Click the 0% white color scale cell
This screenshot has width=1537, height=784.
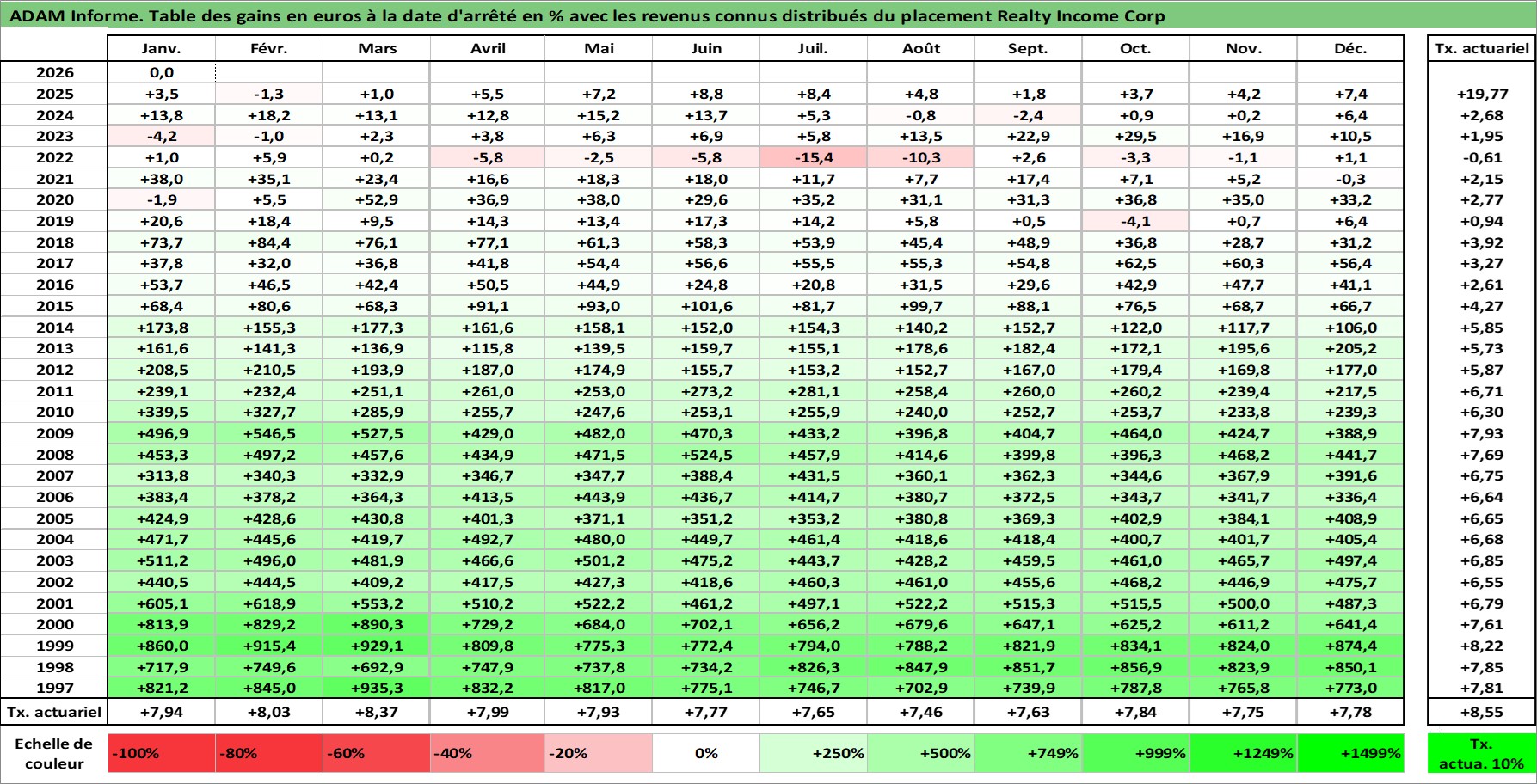click(706, 753)
